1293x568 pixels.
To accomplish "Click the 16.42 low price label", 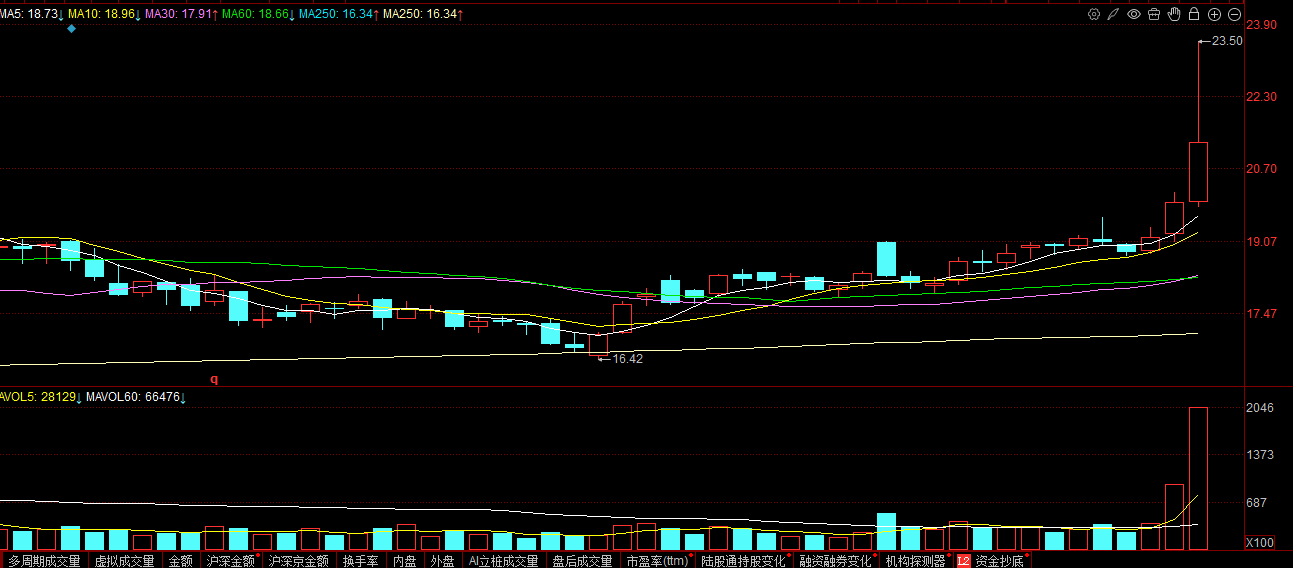I will tap(627, 358).
